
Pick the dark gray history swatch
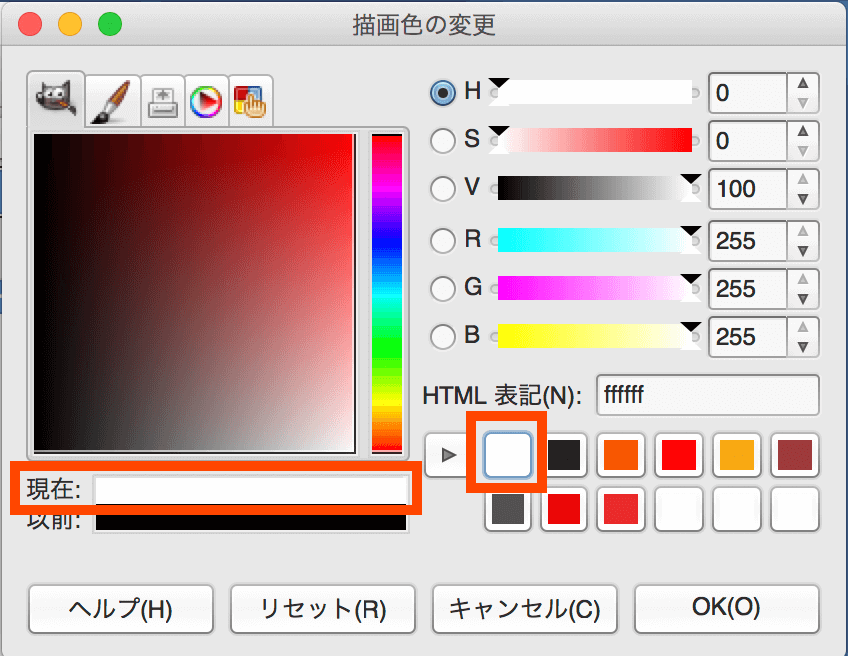508,509
